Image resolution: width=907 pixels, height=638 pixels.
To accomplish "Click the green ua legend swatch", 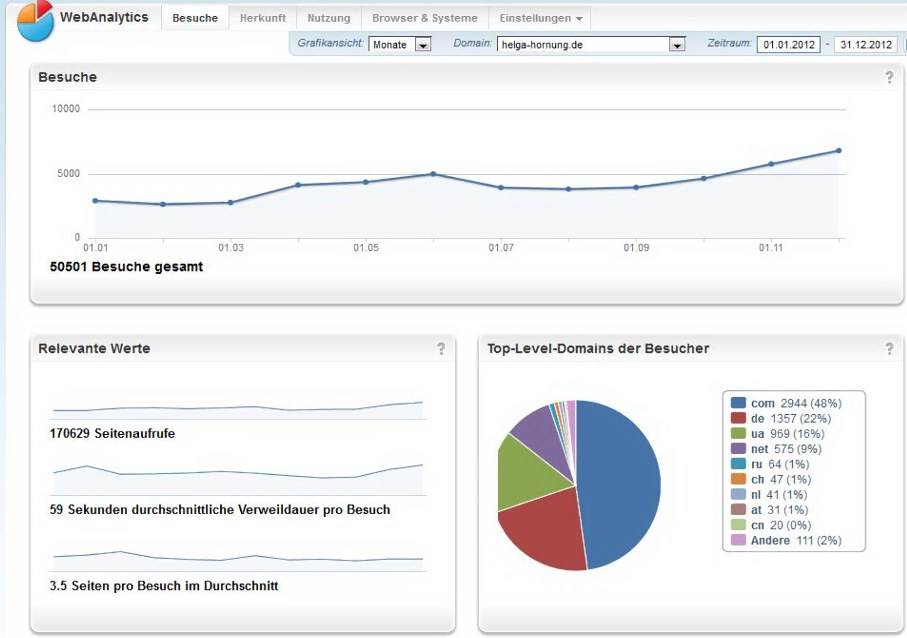I will (738, 433).
